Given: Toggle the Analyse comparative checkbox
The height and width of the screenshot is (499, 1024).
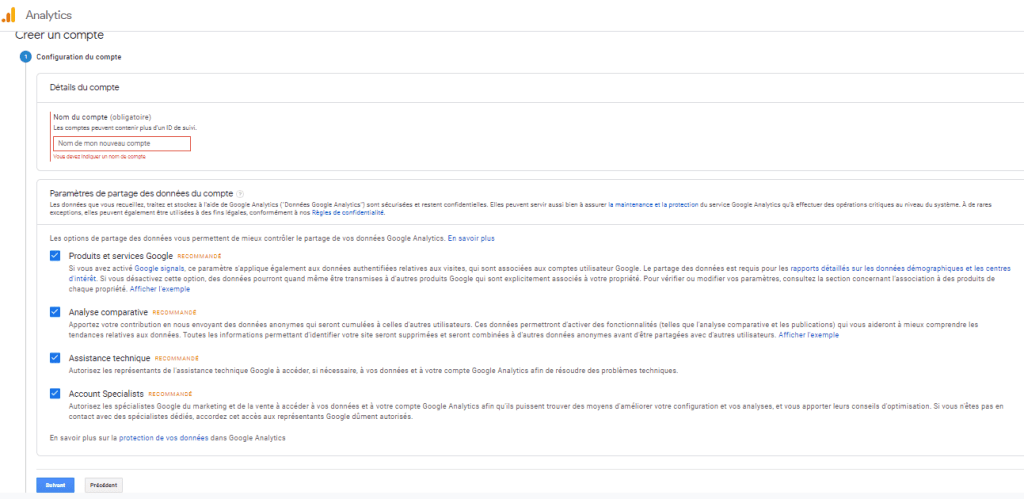Looking at the screenshot, I should 55,312.
